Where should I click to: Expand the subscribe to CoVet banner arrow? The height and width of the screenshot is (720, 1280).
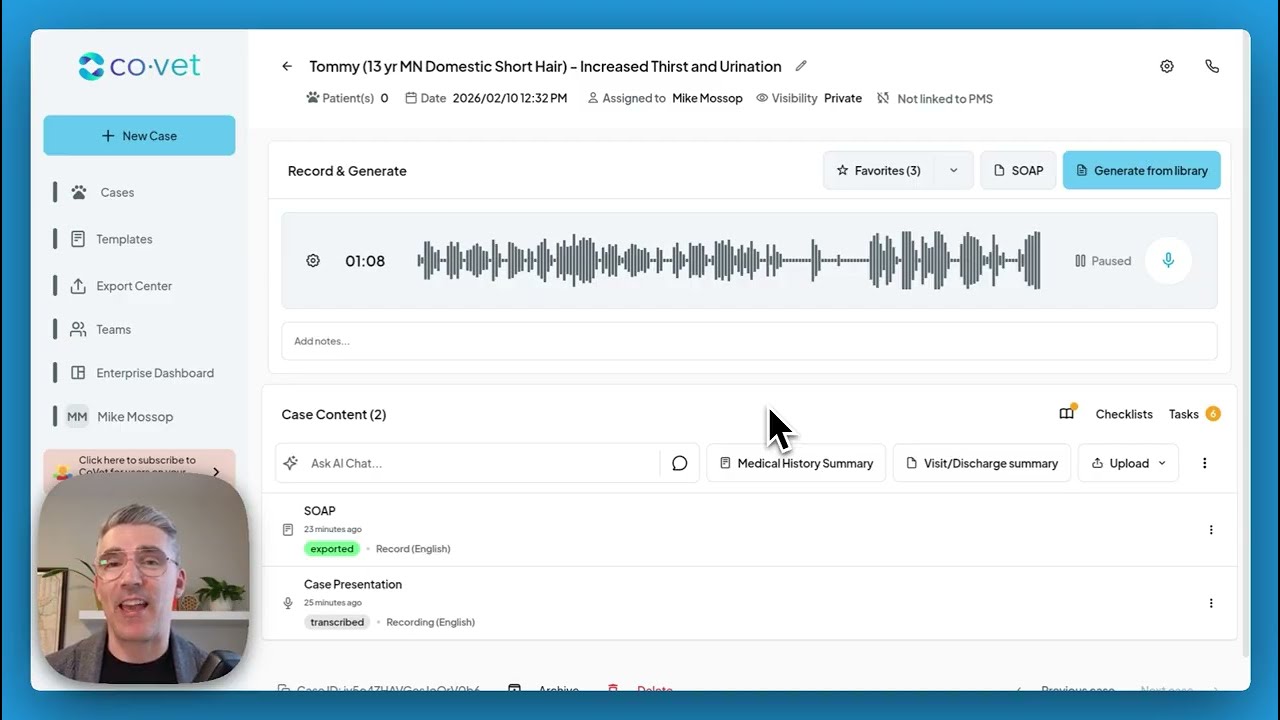tap(216, 472)
